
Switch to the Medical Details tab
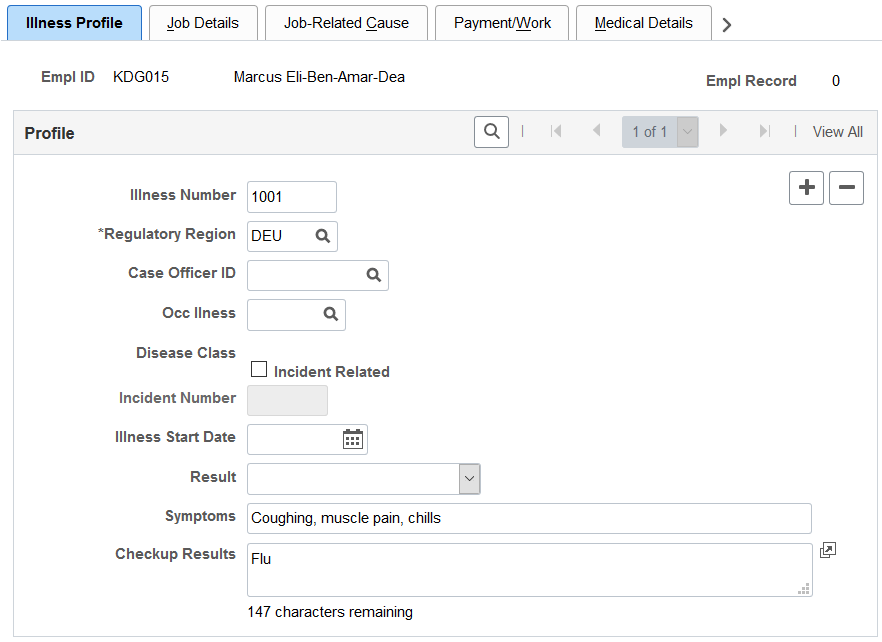coord(644,23)
